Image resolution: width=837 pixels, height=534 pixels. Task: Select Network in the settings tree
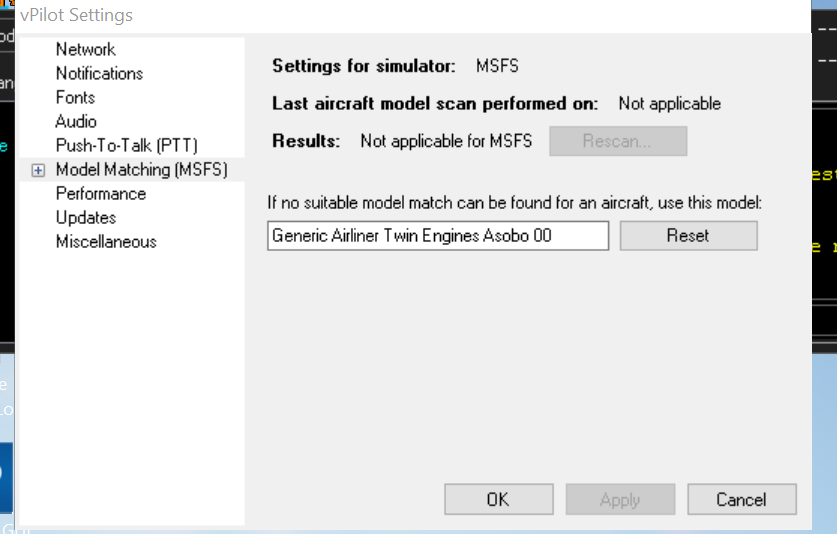[85, 49]
